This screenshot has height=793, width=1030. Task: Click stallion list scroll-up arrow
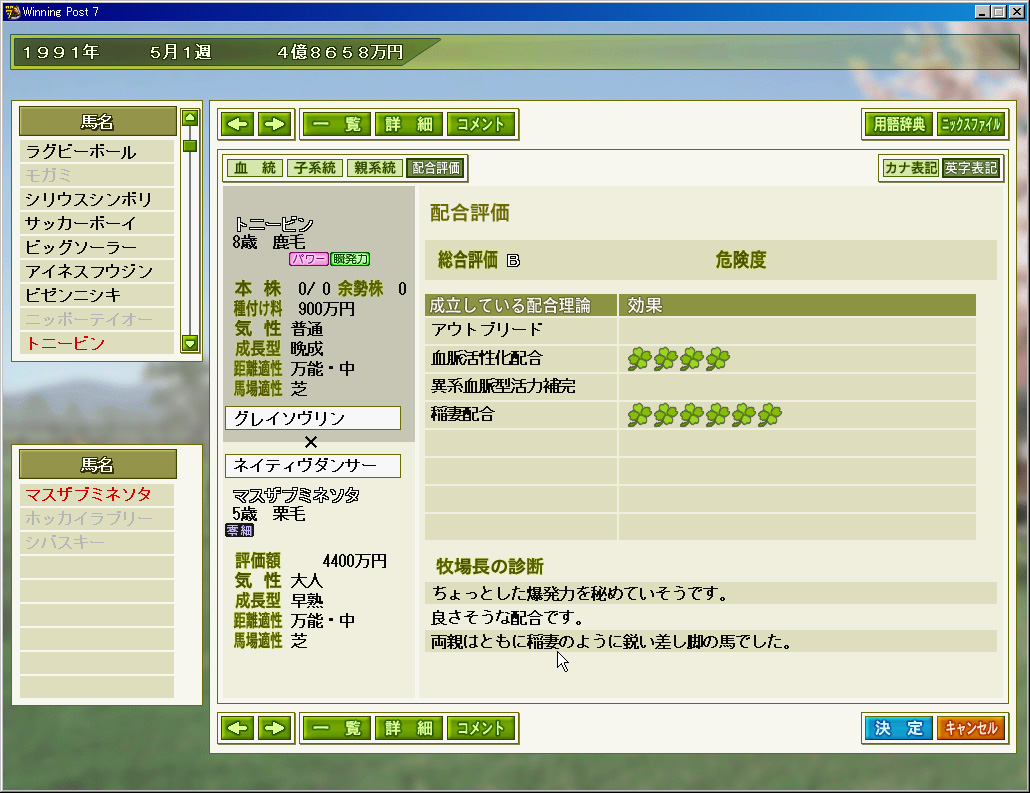pyautogui.click(x=190, y=118)
